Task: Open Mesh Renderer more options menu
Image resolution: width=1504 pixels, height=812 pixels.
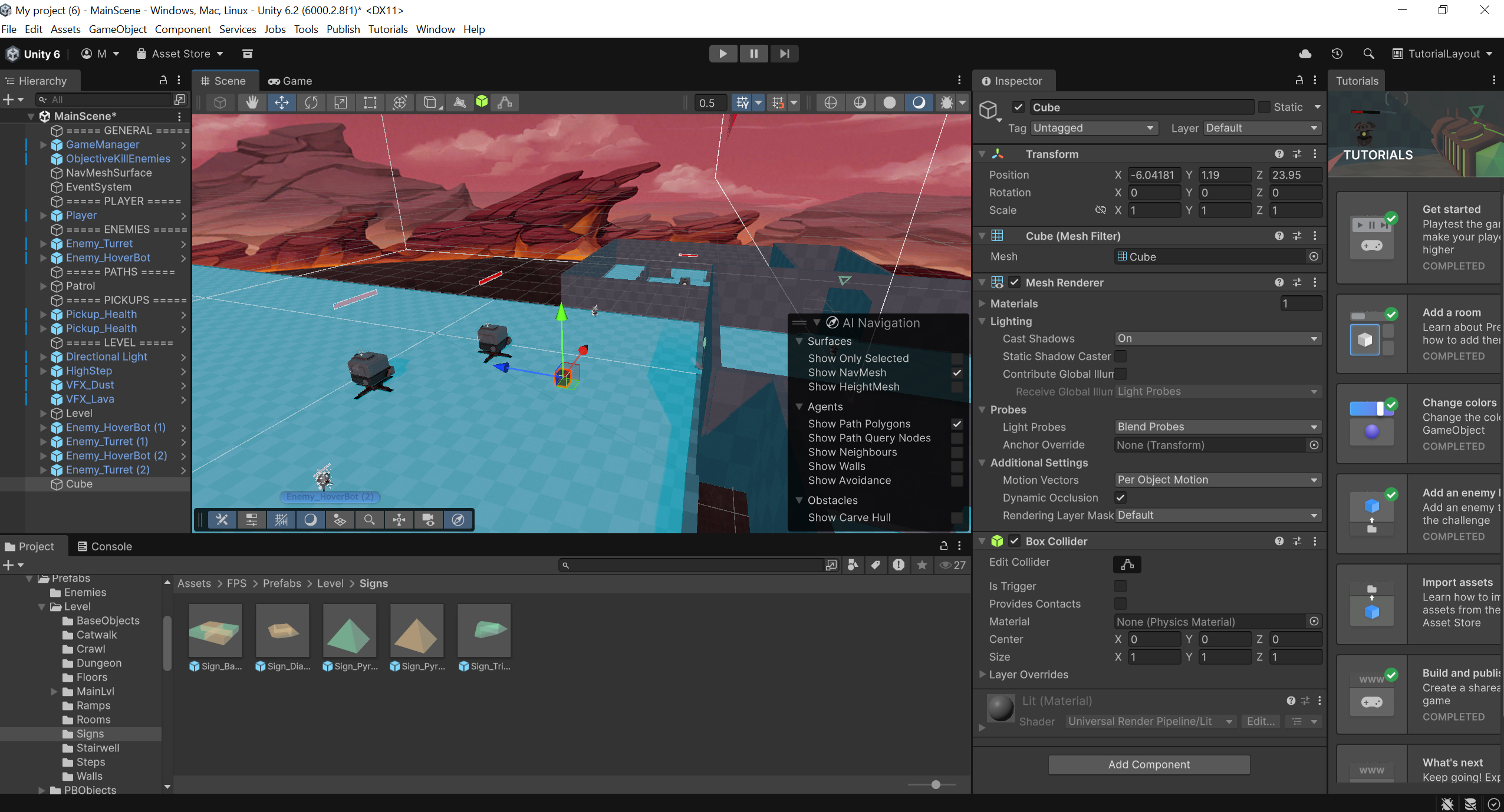Action: pyautogui.click(x=1315, y=282)
